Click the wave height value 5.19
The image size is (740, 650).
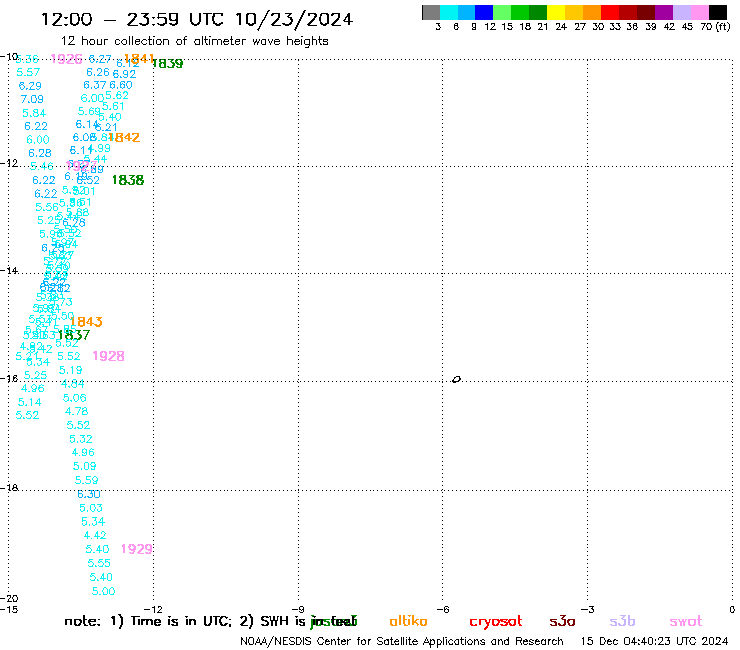click(70, 370)
